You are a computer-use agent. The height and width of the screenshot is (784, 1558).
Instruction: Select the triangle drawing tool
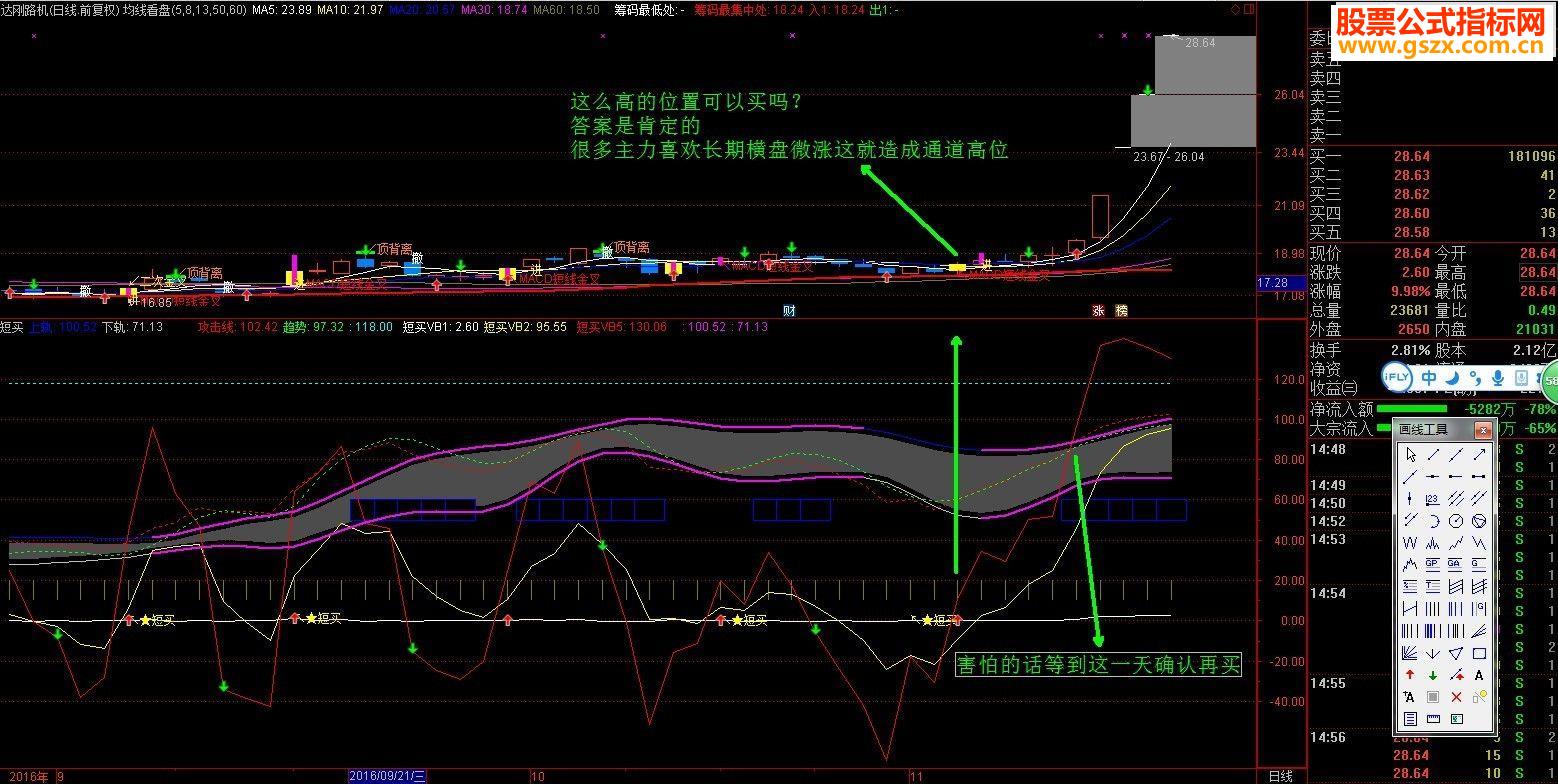[1456, 653]
